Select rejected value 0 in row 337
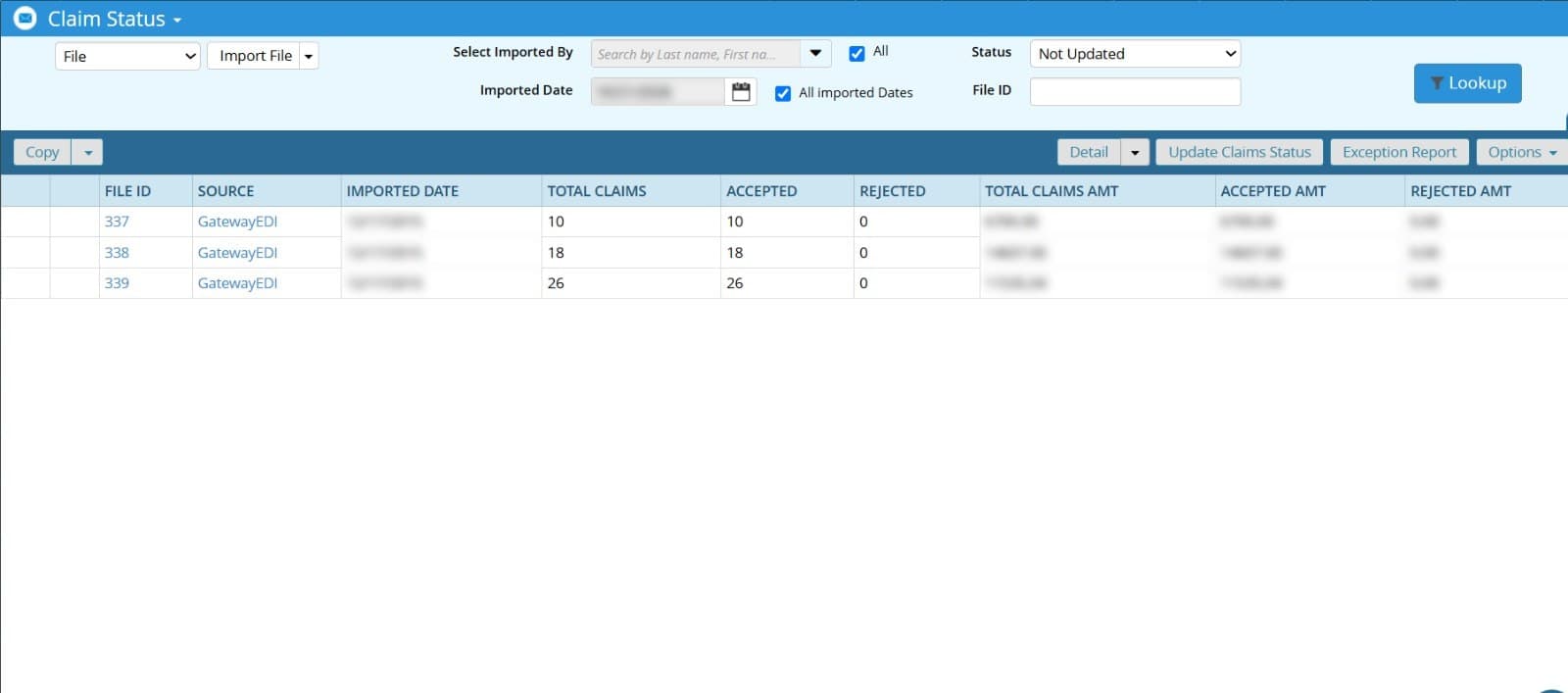This screenshot has width=1568, height=693. (x=863, y=222)
